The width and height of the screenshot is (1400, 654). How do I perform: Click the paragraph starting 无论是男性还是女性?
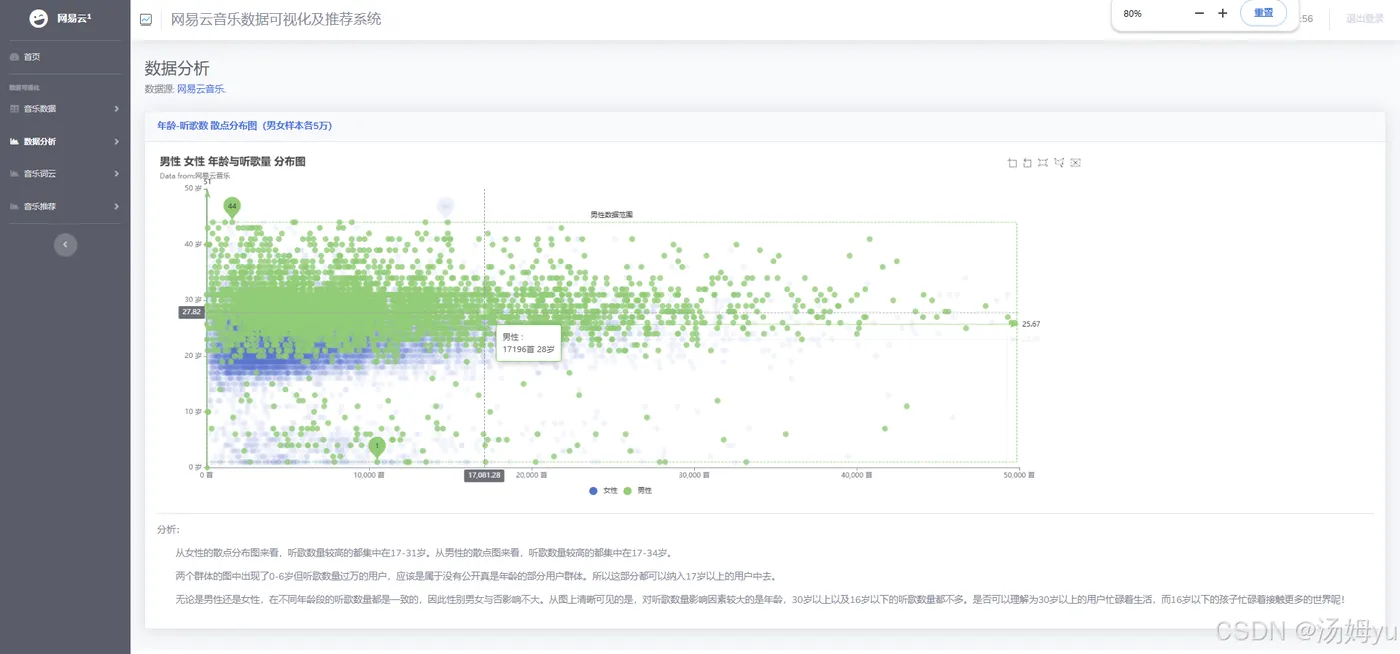760,599
